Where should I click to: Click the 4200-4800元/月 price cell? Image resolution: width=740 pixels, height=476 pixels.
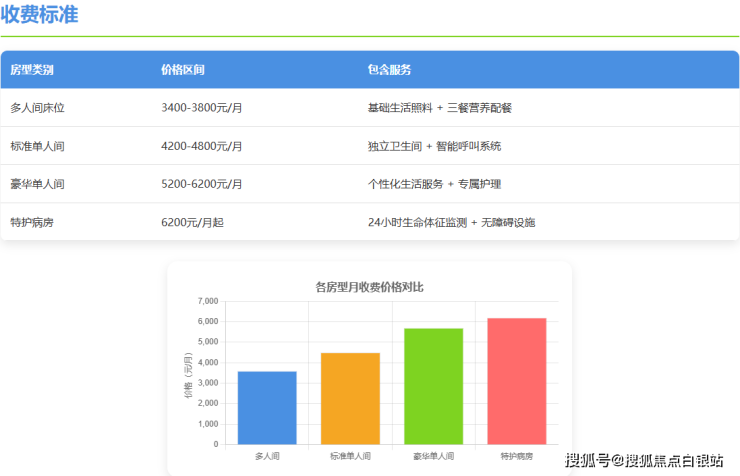(x=202, y=146)
